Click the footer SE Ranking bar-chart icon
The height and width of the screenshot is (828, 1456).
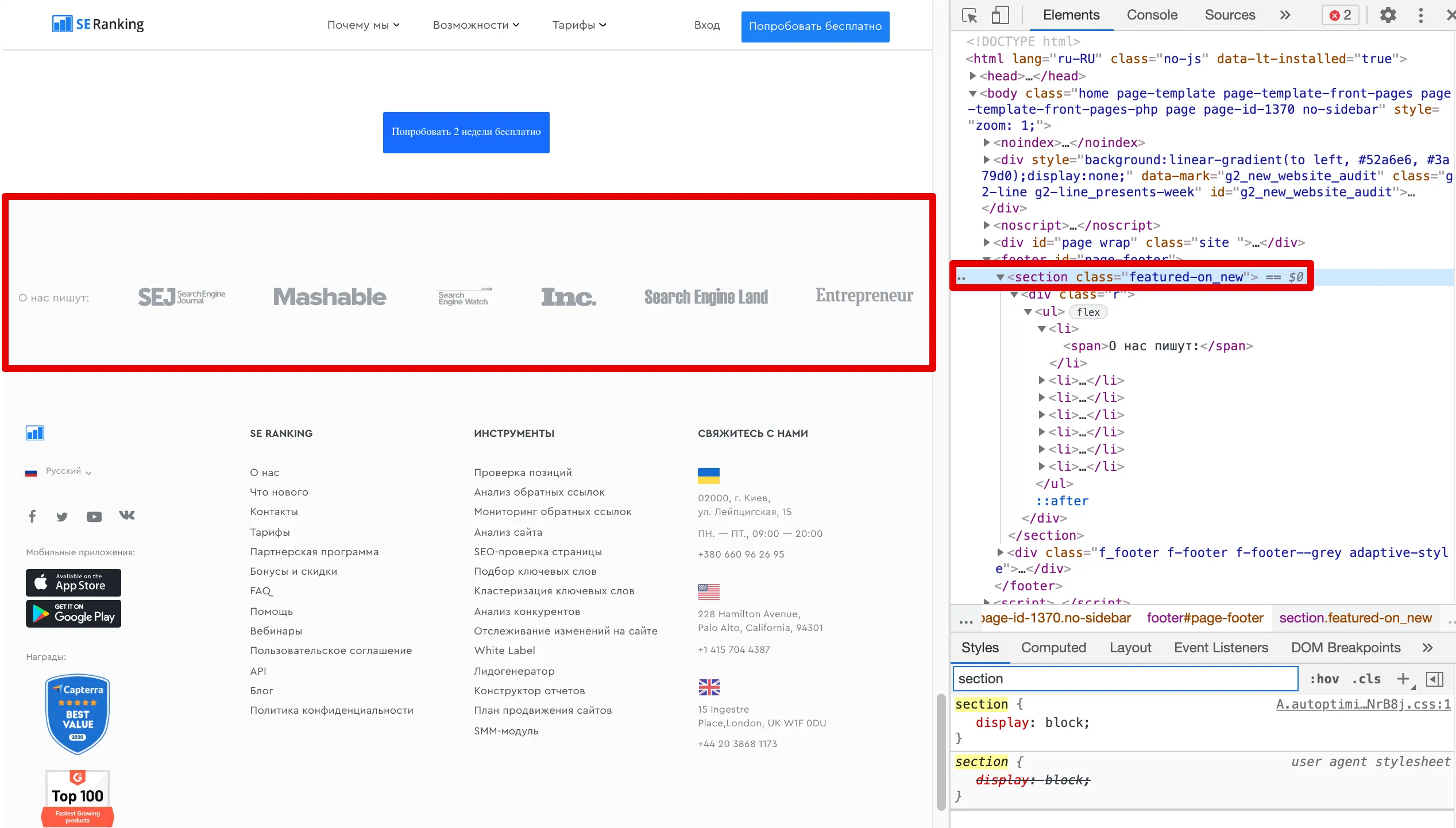pyautogui.click(x=35, y=433)
